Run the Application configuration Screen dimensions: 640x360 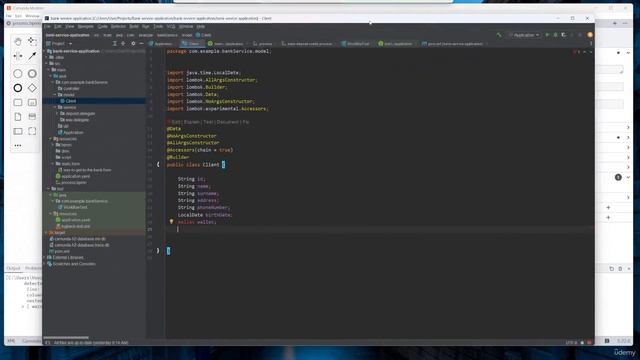547,35
